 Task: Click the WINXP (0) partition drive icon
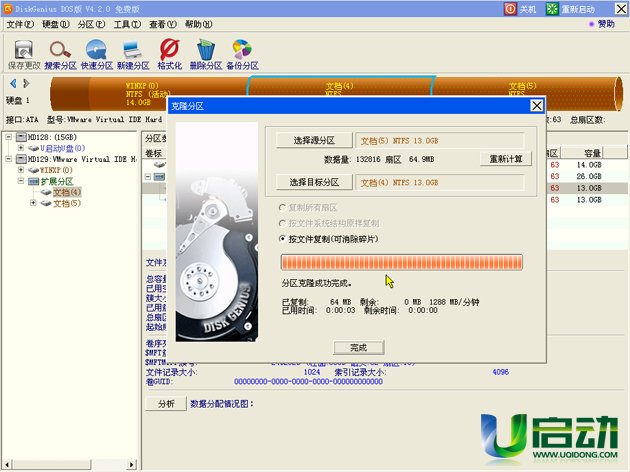tap(34, 170)
